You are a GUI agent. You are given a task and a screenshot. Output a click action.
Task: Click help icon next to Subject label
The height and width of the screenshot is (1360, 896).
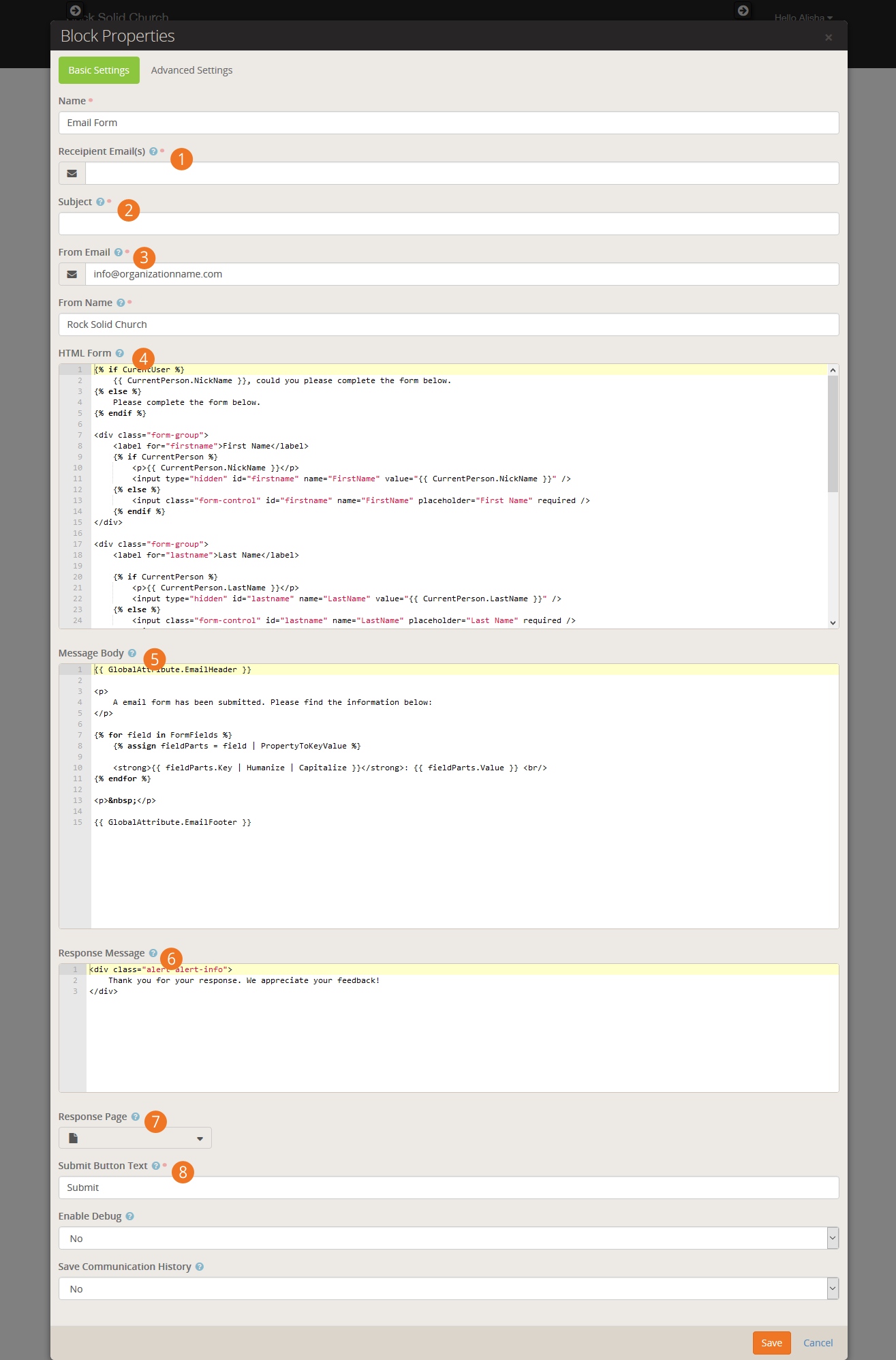point(100,202)
